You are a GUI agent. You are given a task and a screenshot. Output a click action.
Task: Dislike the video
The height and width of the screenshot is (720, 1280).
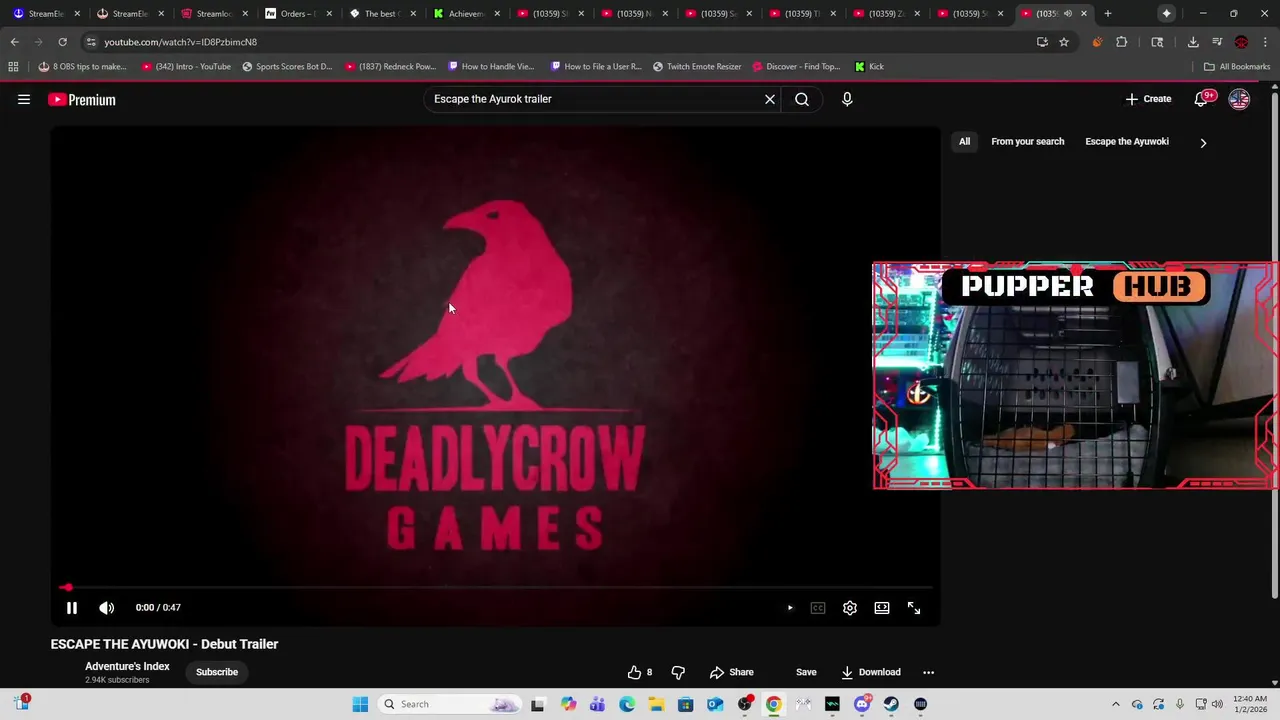(x=678, y=672)
